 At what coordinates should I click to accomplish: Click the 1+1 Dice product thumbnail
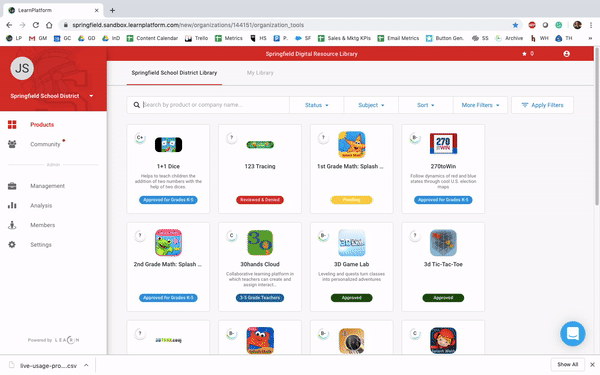tap(168, 145)
